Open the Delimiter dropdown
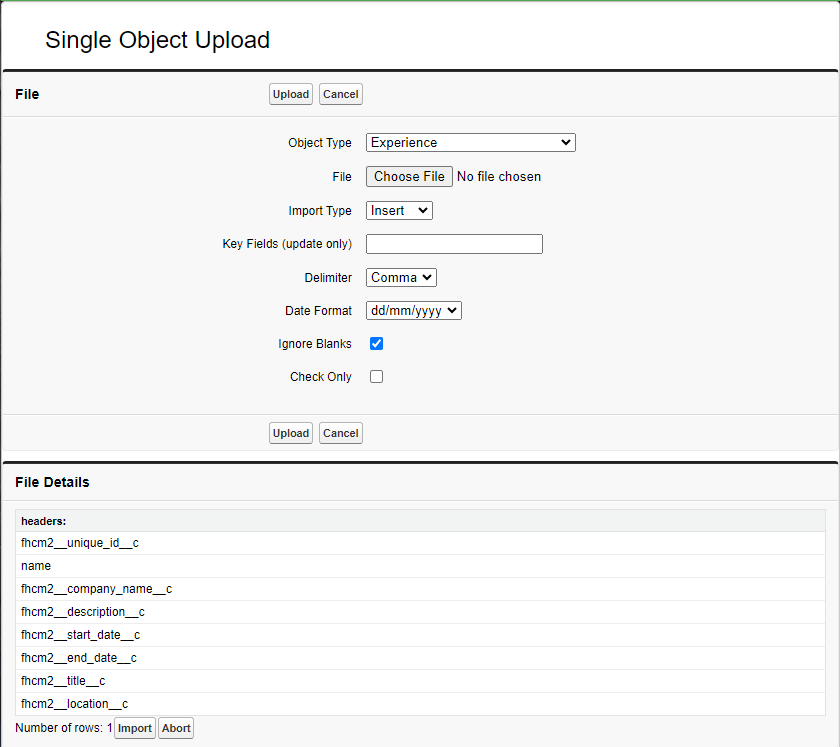840x747 pixels. click(x=401, y=278)
